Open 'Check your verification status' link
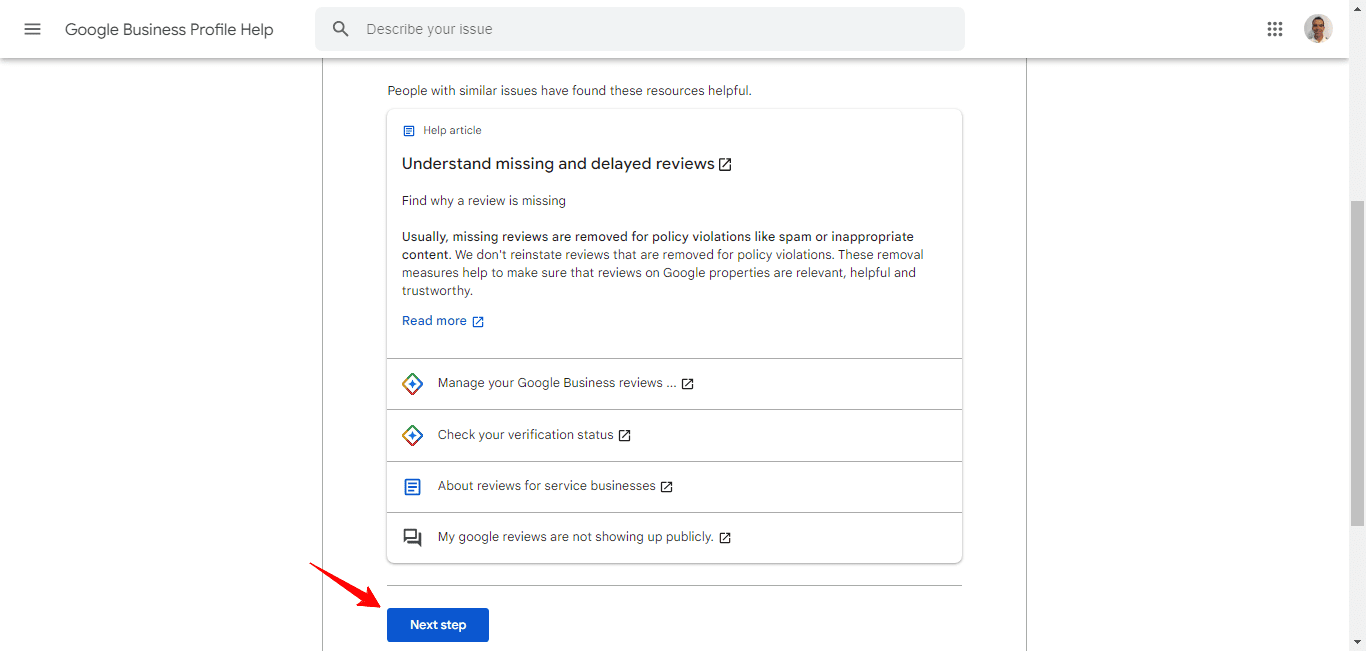 [526, 435]
